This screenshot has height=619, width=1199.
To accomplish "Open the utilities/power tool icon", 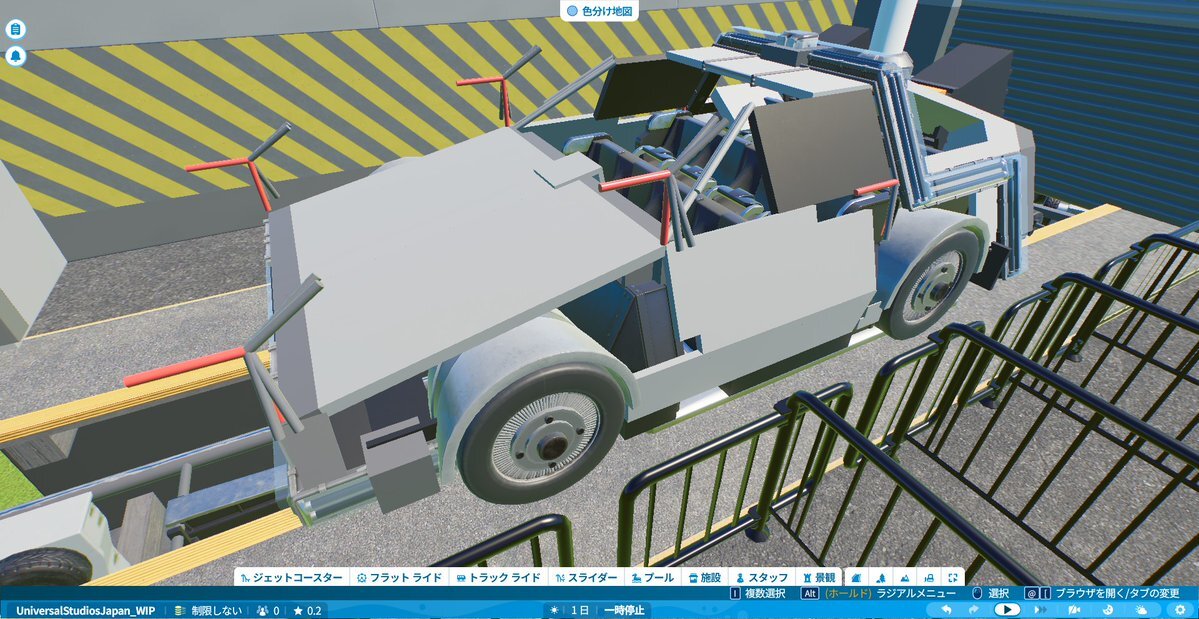I will click(x=929, y=578).
